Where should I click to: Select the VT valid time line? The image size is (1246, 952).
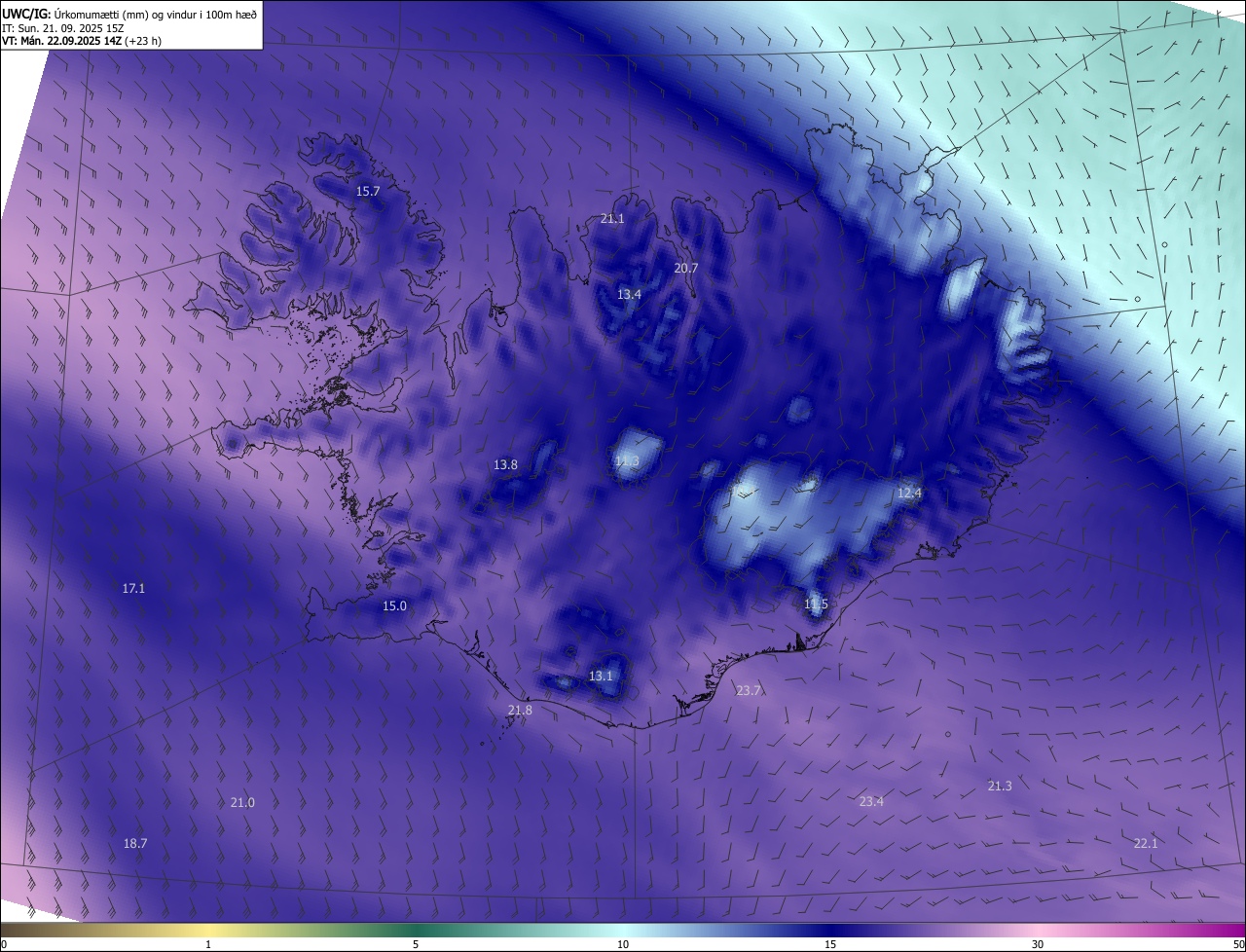click(82, 41)
